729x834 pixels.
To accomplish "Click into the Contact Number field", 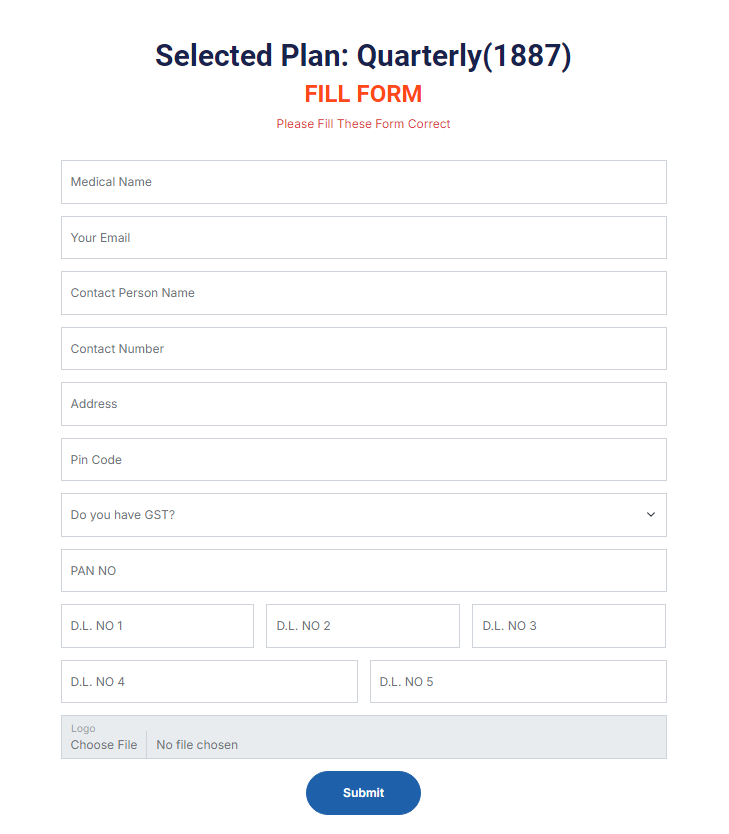I will coord(363,349).
